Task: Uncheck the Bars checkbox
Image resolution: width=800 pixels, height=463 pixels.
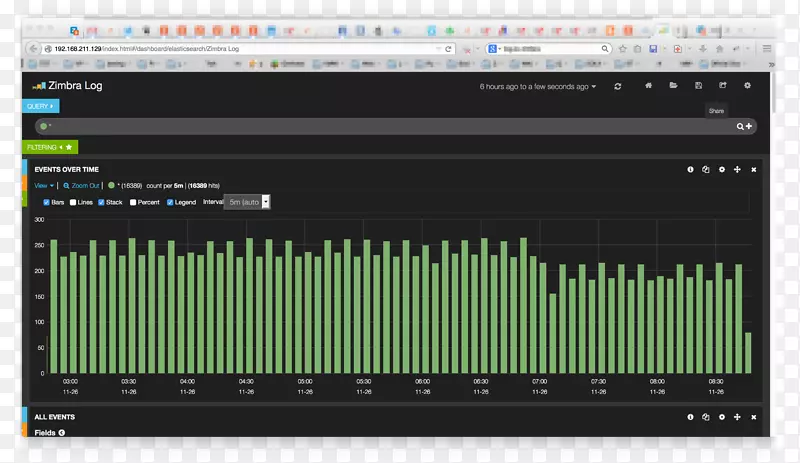Action: coord(46,202)
